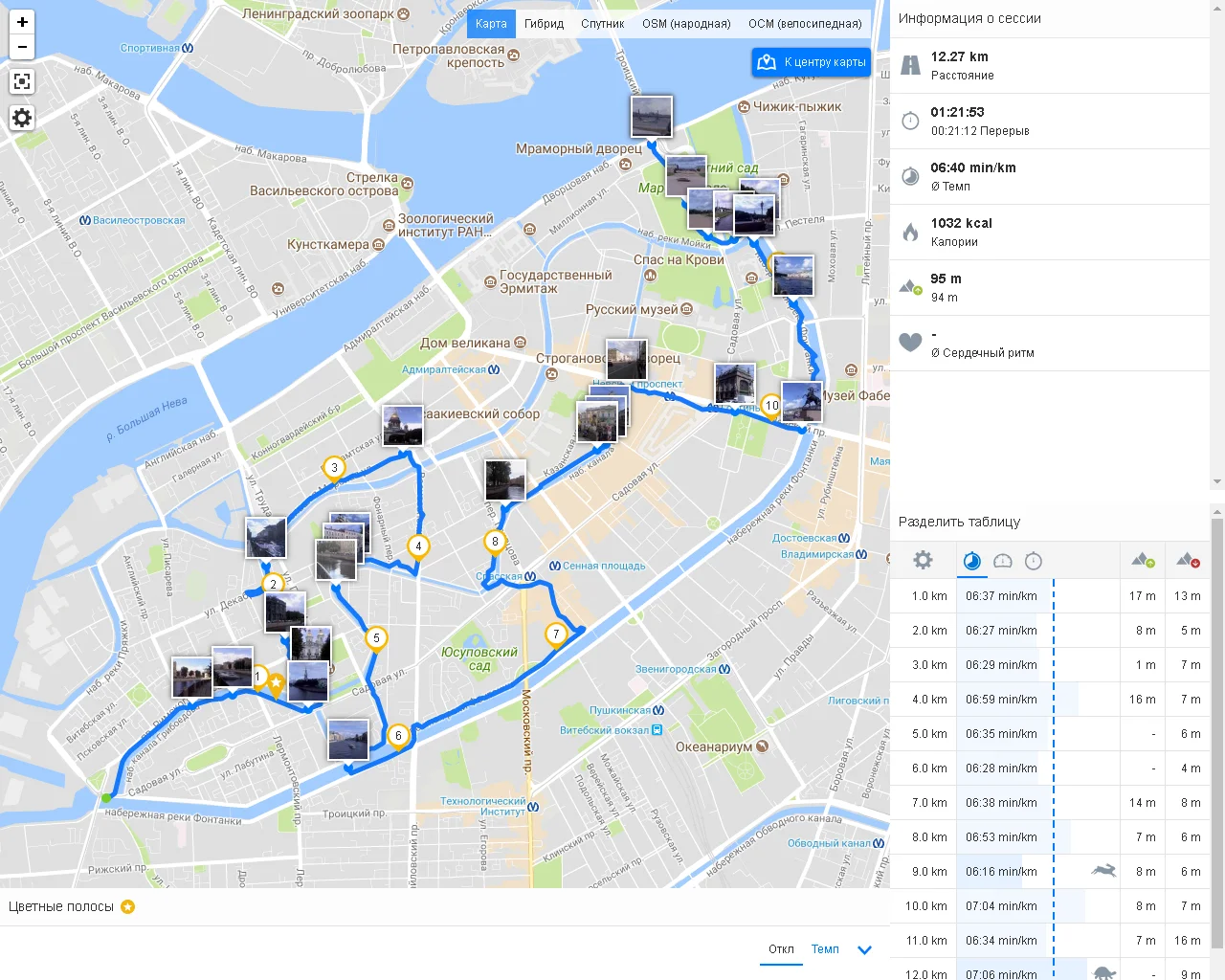This screenshot has width=1225, height=980.
Task: Expand the colored stripes chevron dropdown
Action: 864,950
